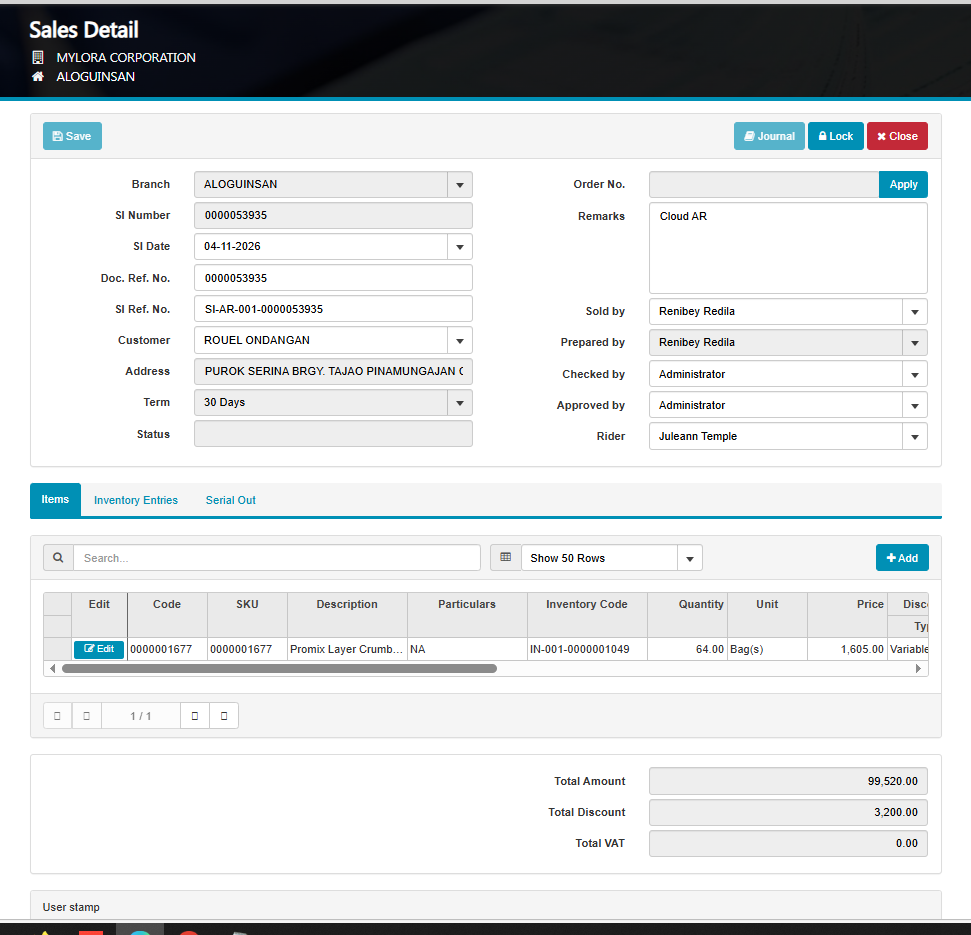Open the Customer dropdown arrow

click(460, 340)
